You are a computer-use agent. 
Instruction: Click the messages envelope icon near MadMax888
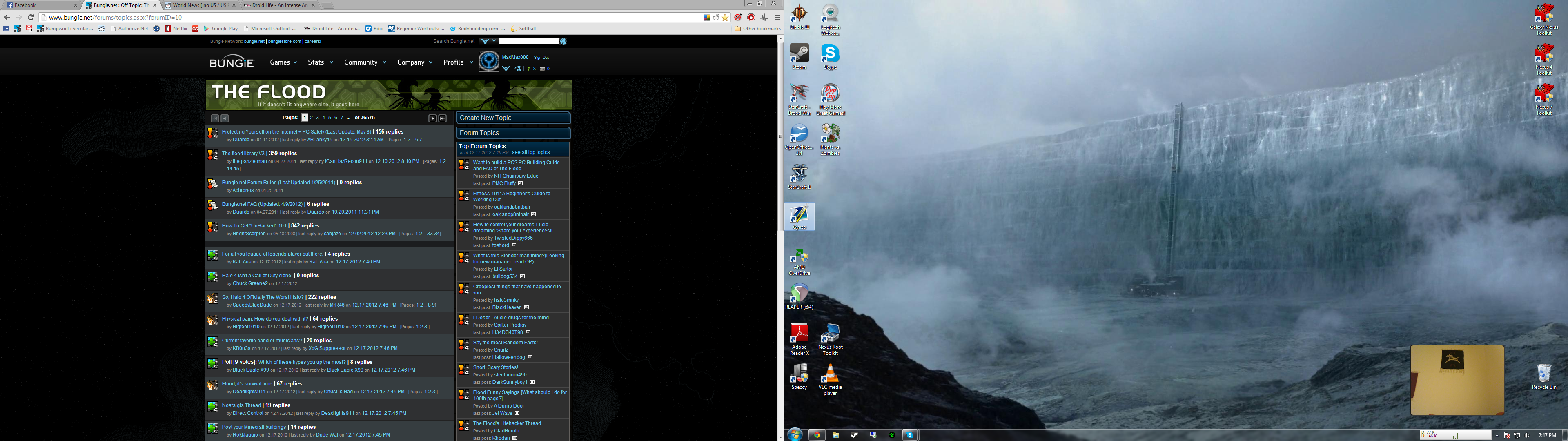tap(542, 69)
